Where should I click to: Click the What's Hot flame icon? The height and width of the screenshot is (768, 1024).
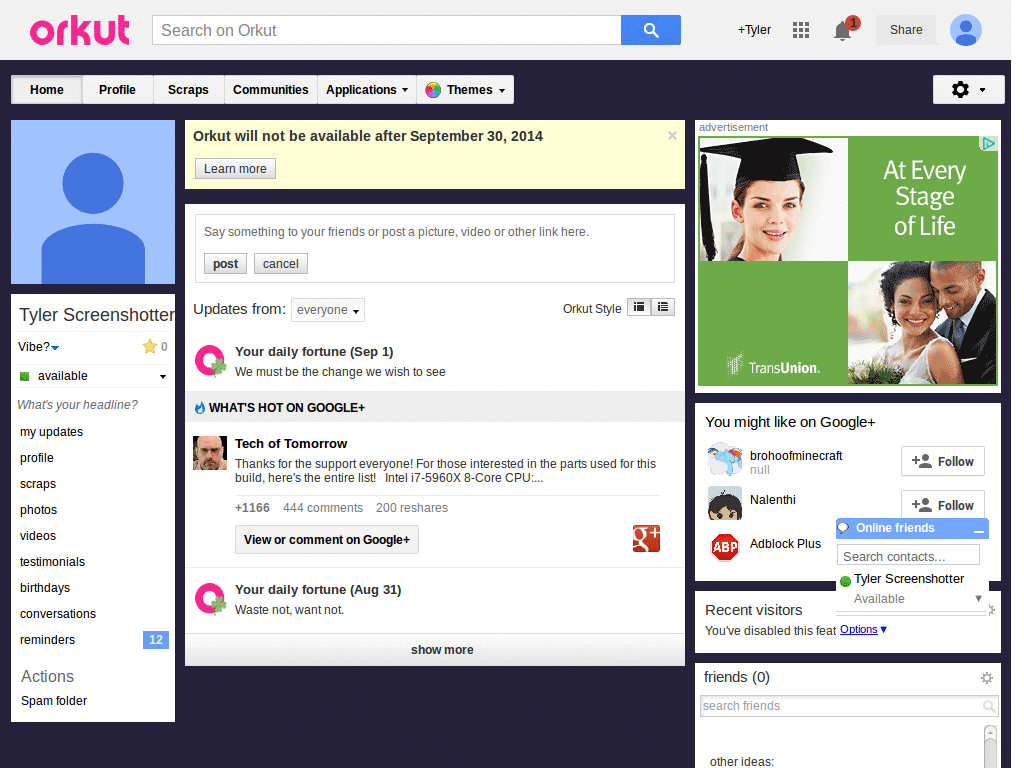tap(200, 408)
